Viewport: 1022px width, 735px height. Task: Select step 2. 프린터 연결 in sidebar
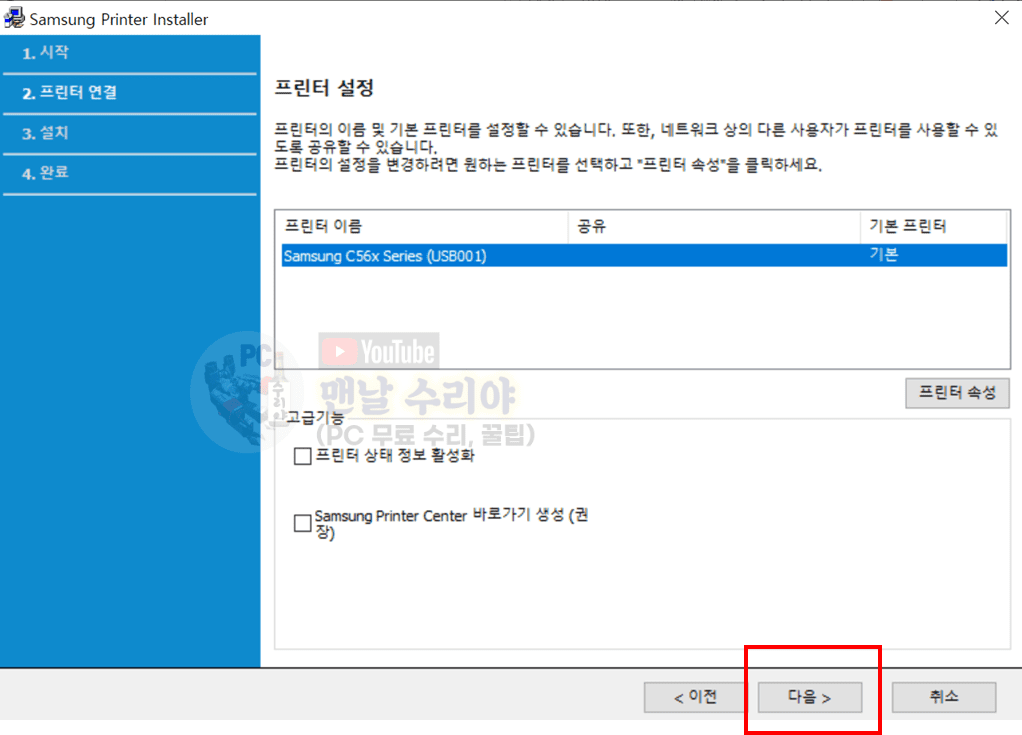(130, 93)
